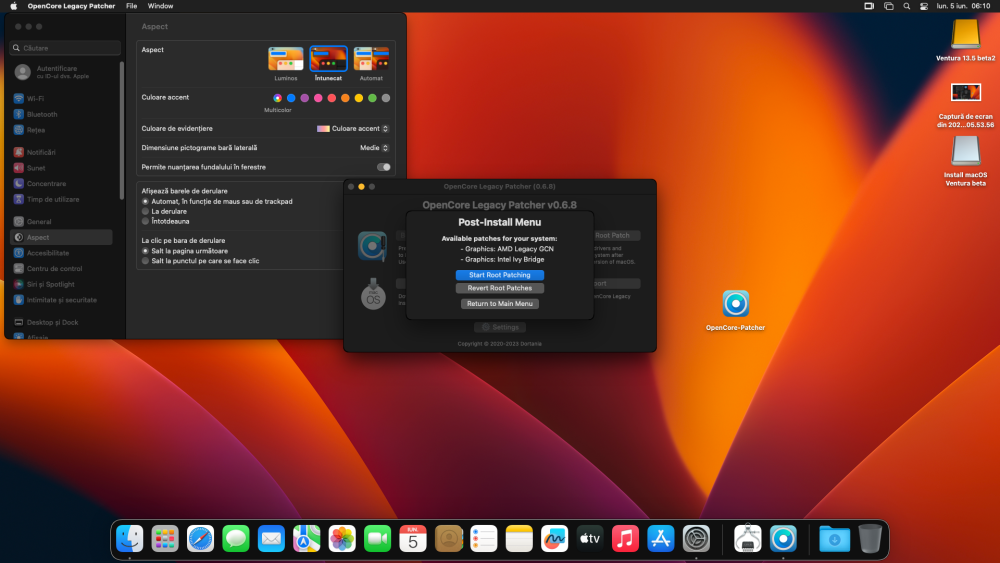
Task: Open the Downloads folder in the dock
Action: [x=834, y=539]
